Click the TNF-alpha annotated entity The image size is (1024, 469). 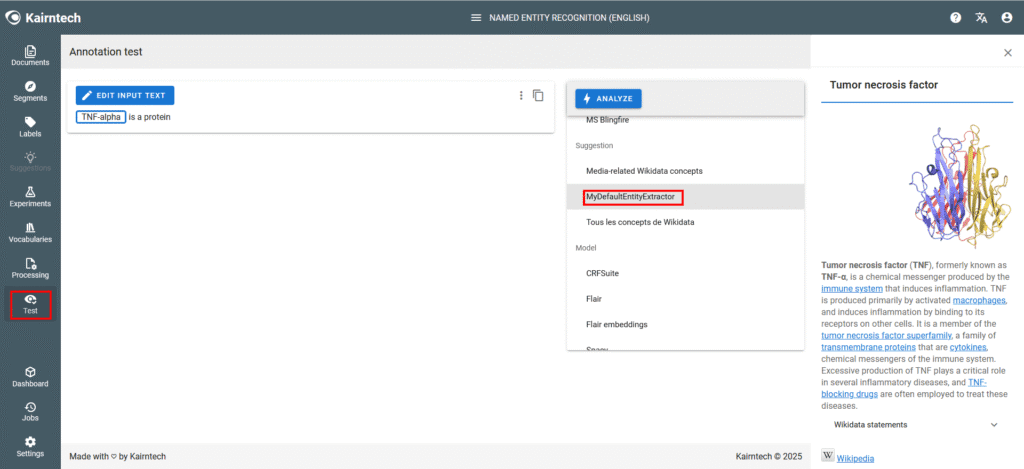pyautogui.click(x=101, y=117)
